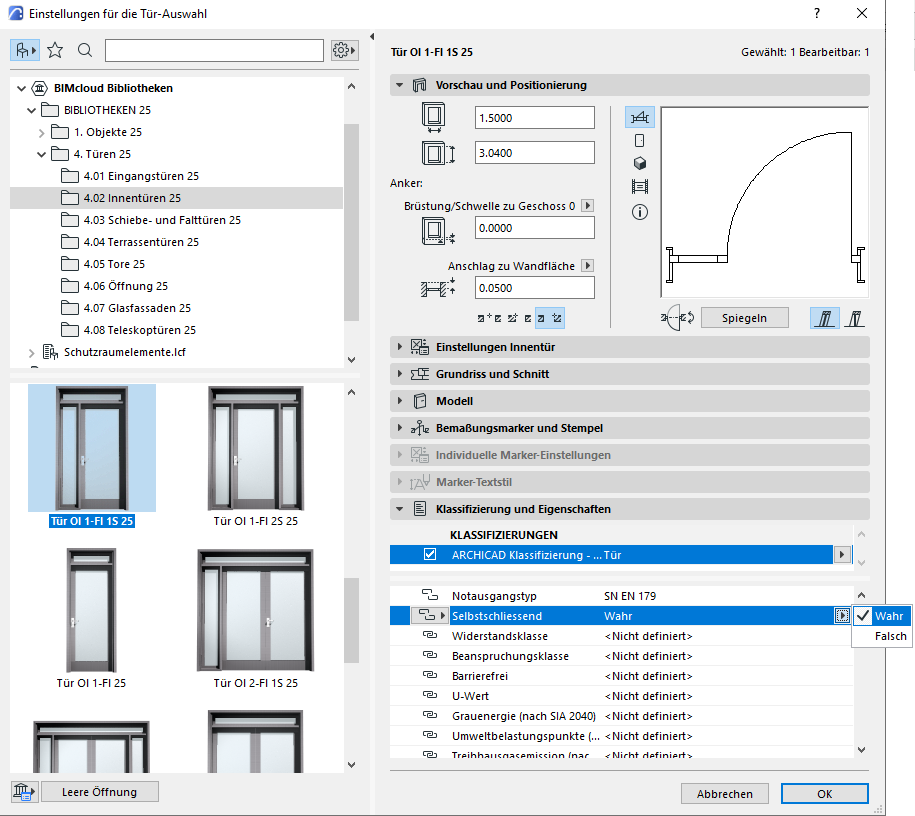Show favorites with the star icon

55,51
